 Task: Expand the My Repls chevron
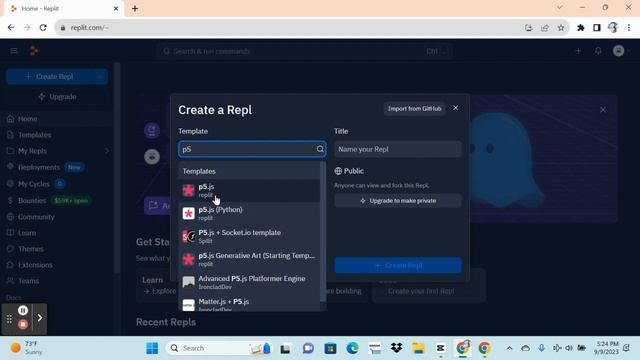pos(107,151)
